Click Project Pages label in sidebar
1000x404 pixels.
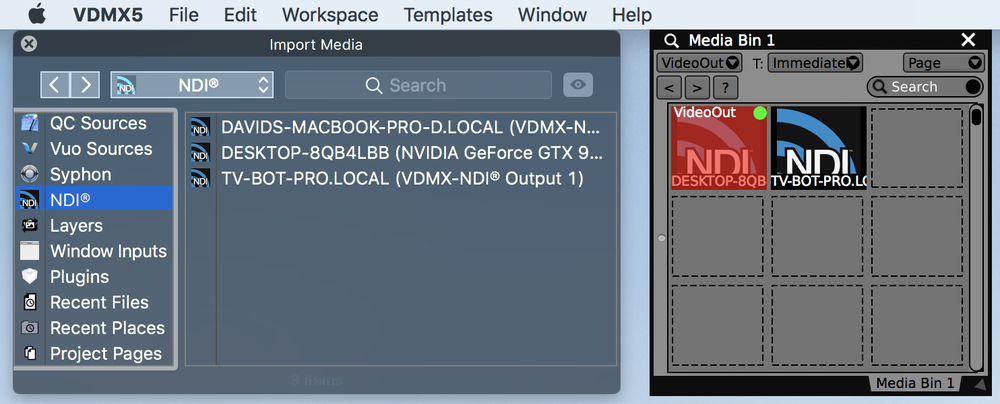(x=106, y=353)
